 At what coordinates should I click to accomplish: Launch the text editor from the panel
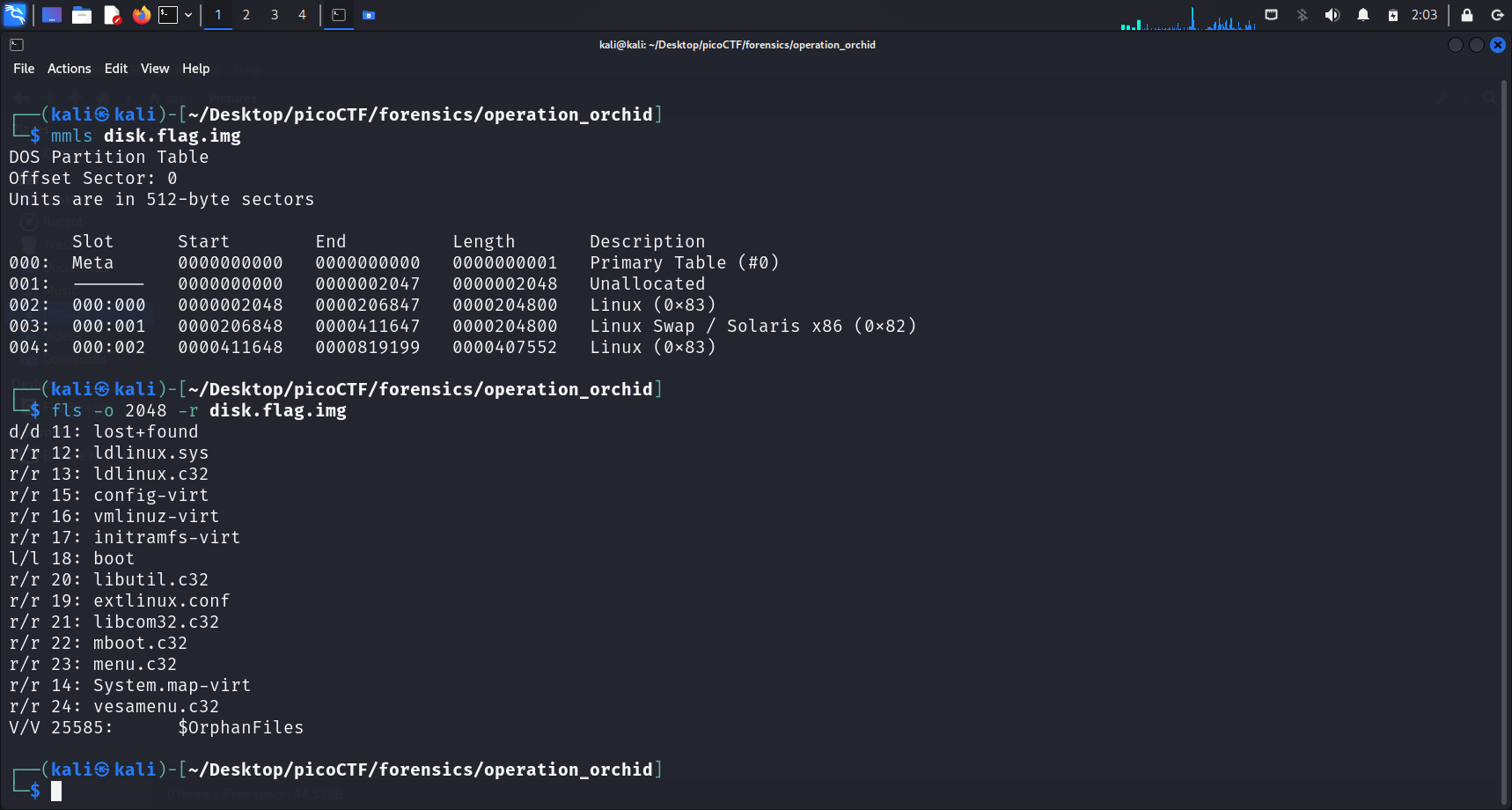(x=112, y=15)
